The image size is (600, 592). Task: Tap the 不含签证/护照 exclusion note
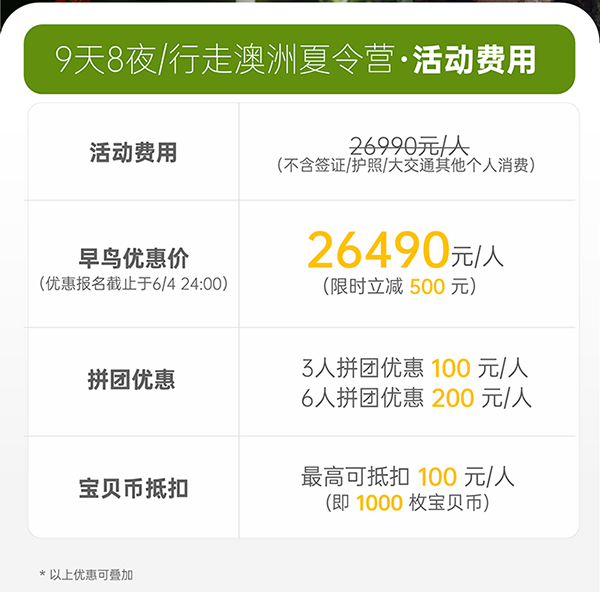tap(406, 165)
